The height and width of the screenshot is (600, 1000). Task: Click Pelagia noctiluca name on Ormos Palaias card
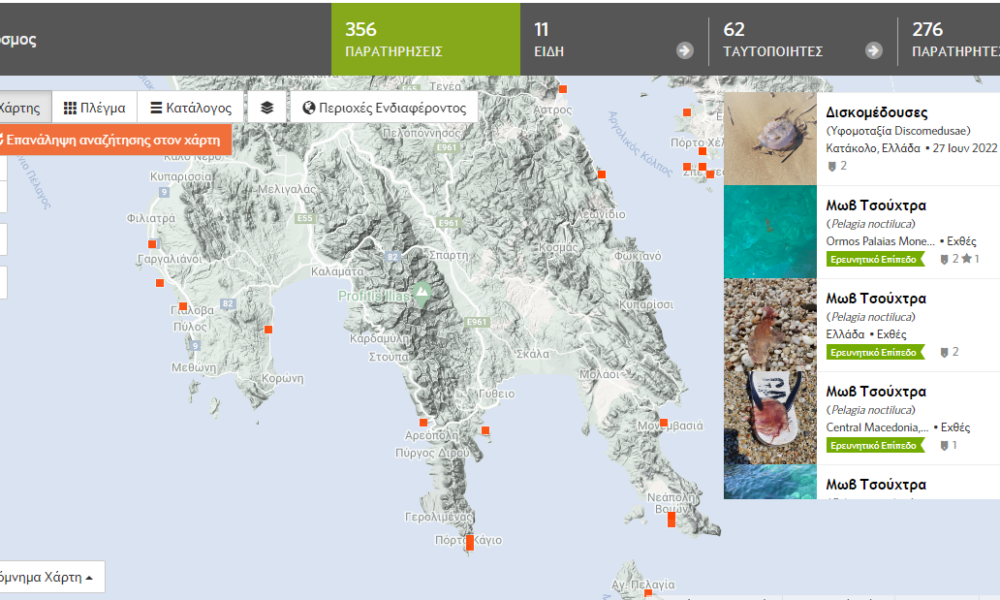(871, 224)
